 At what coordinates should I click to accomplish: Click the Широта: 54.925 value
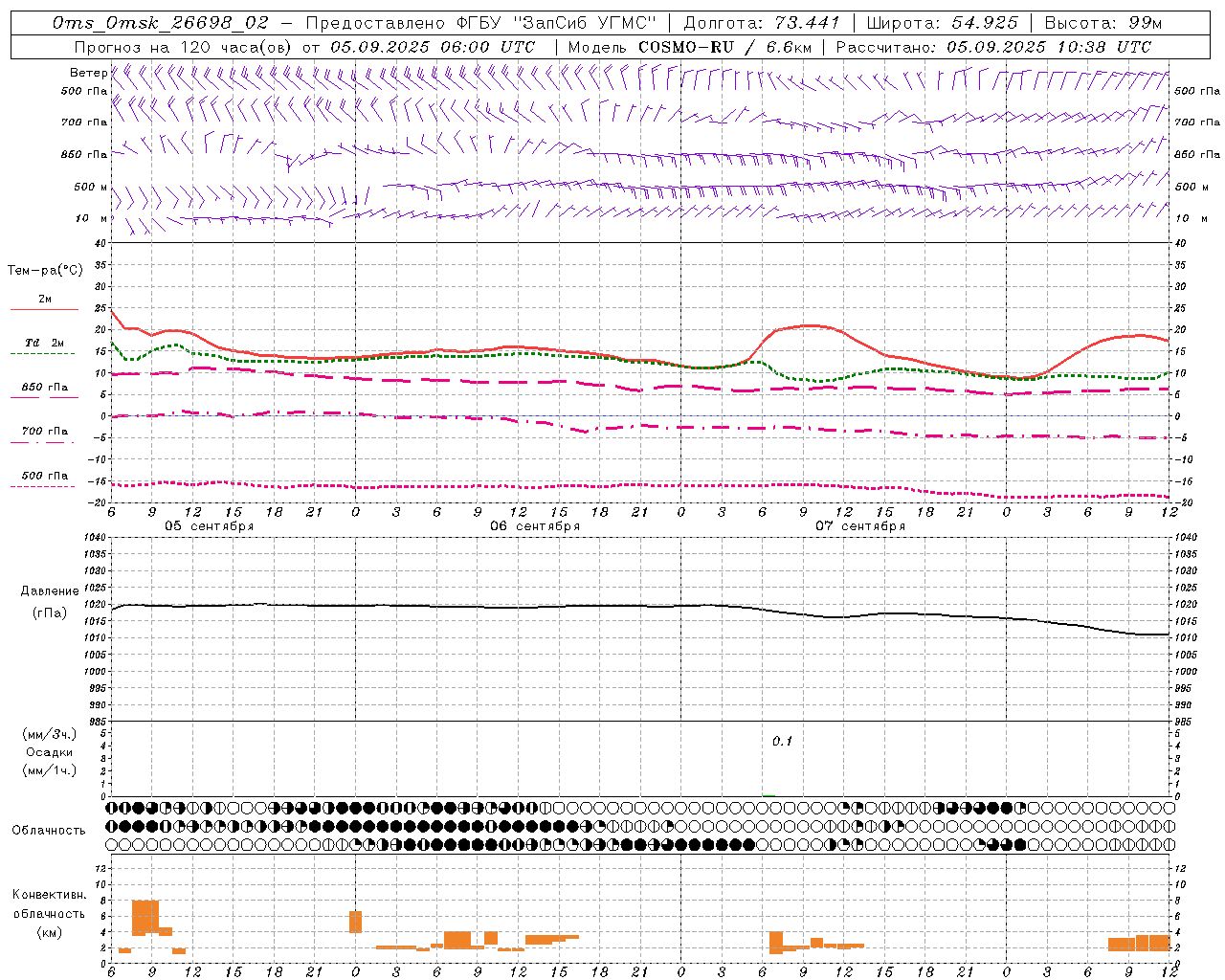pos(942,22)
